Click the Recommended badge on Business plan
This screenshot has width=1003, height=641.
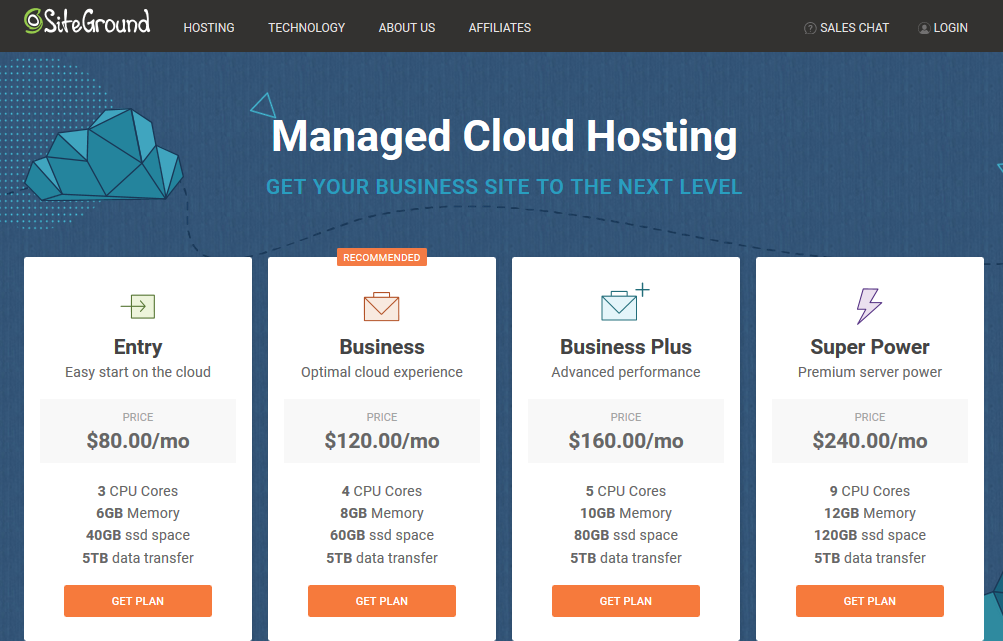(382, 257)
